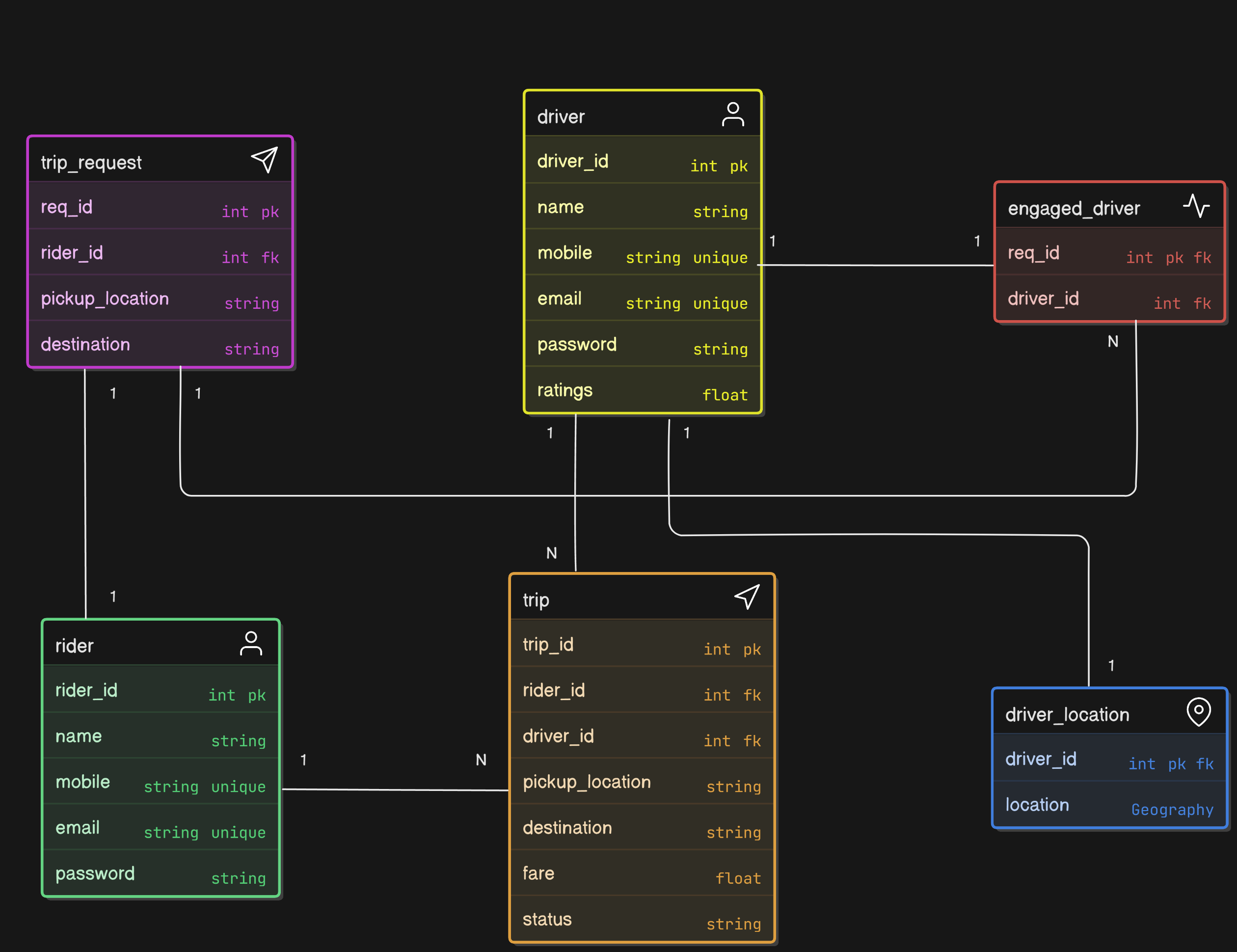Click email field in rider table
Viewport: 1237px width, 952px height.
coord(161,827)
